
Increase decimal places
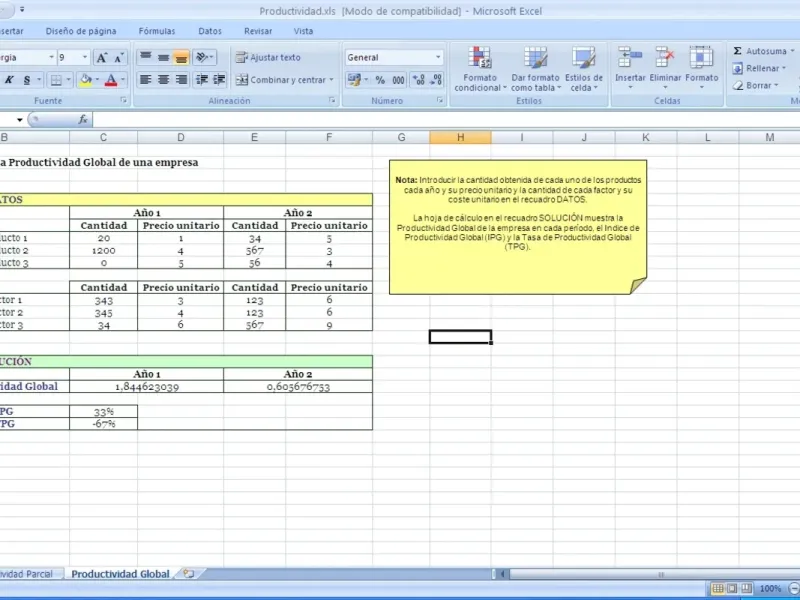click(418, 80)
